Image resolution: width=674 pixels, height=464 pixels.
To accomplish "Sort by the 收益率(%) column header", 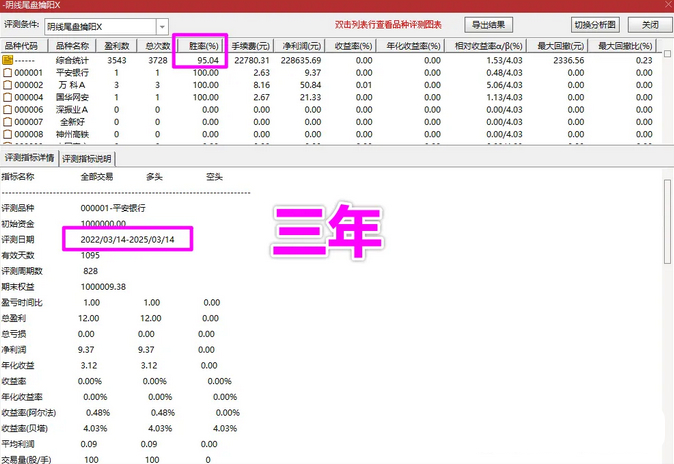I will [x=351, y=46].
